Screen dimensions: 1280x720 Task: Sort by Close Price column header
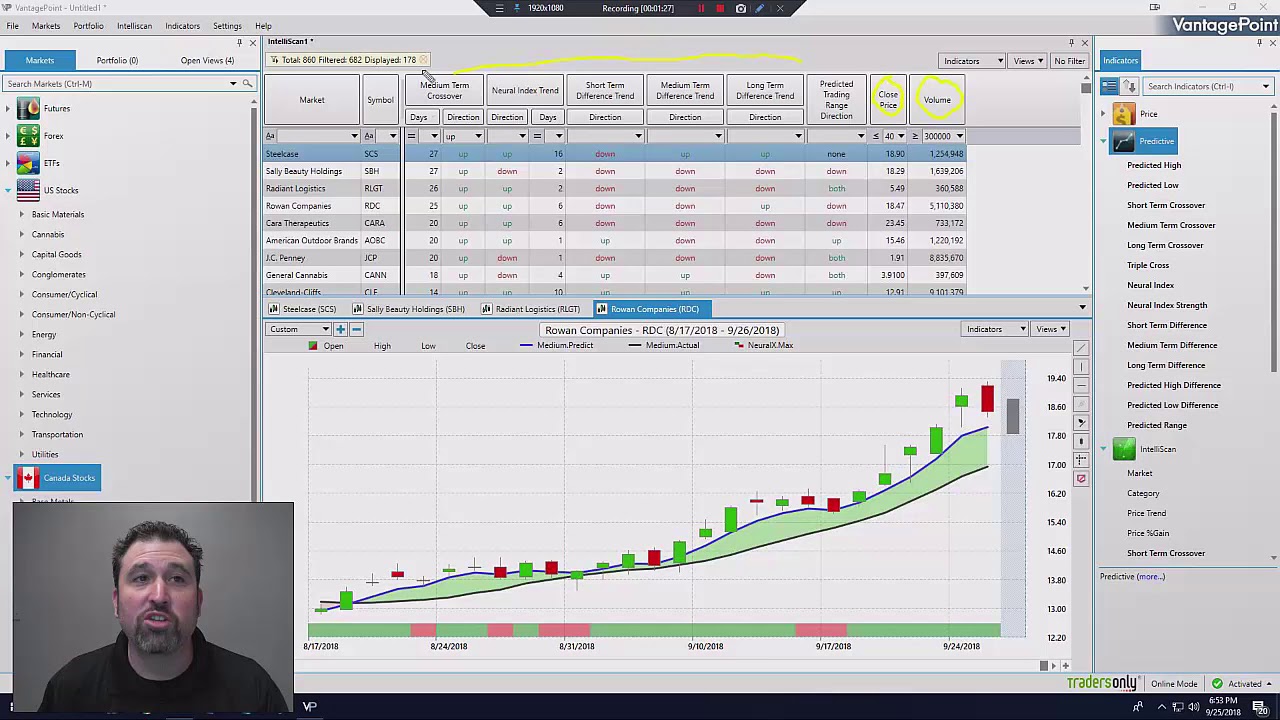click(x=888, y=100)
